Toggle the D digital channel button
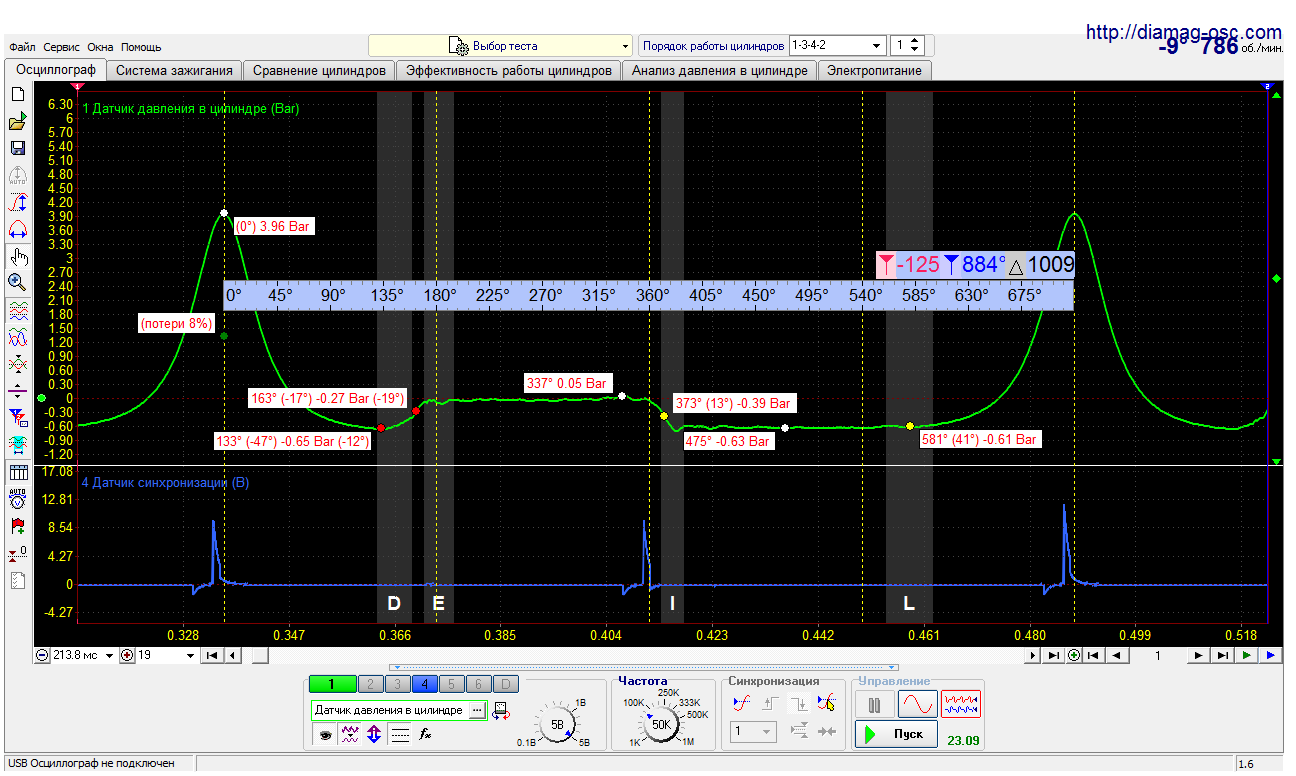The width and height of the screenshot is (1296, 776). (x=505, y=684)
